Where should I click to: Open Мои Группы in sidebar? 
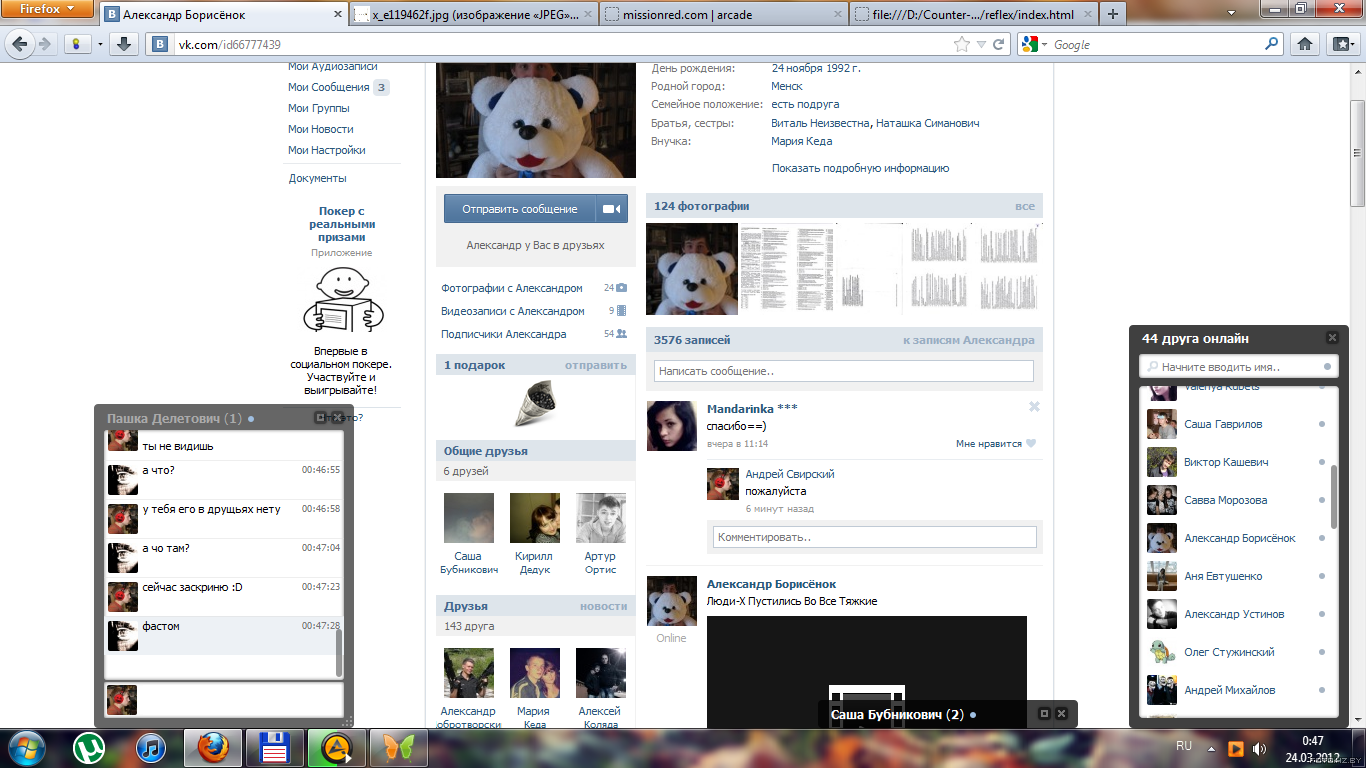click(x=319, y=108)
